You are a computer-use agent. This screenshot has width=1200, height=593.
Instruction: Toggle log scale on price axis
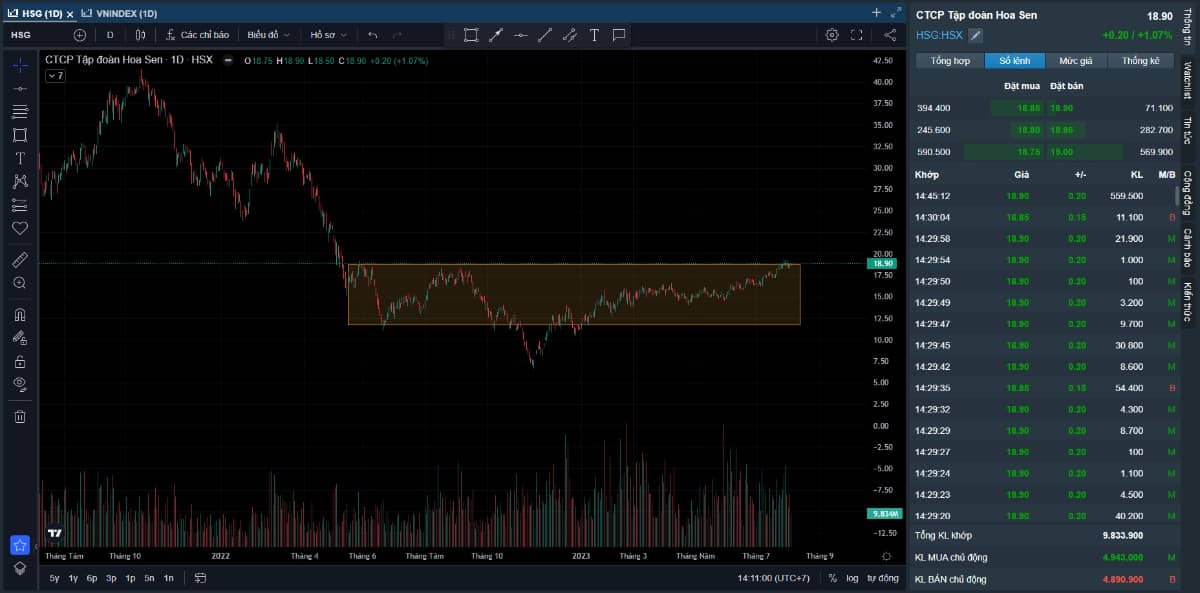852,578
